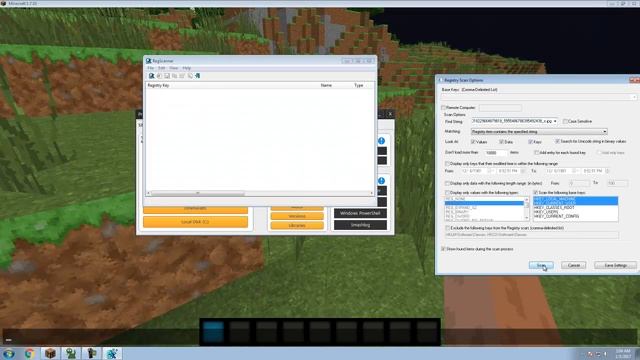Viewport: 640px width, 360px height.
Task: Click the Windows orange button
Action: [x=297, y=216]
